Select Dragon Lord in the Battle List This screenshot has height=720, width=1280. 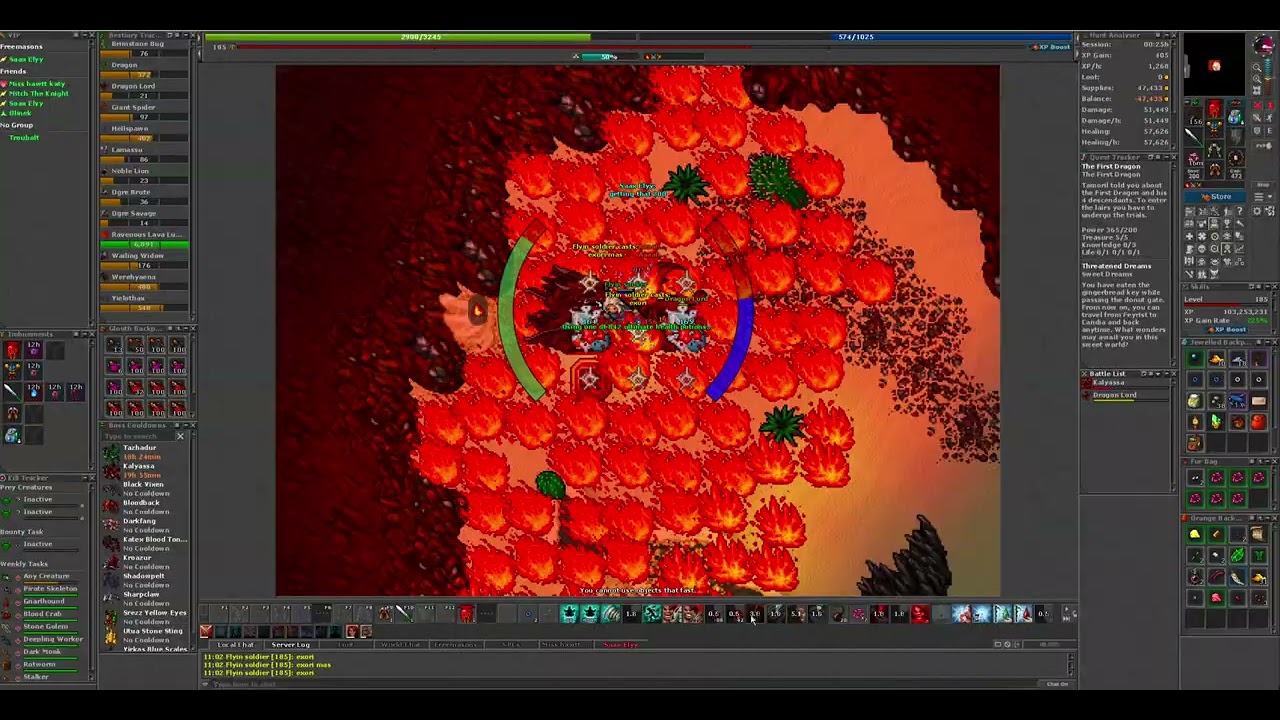click(x=1127, y=395)
